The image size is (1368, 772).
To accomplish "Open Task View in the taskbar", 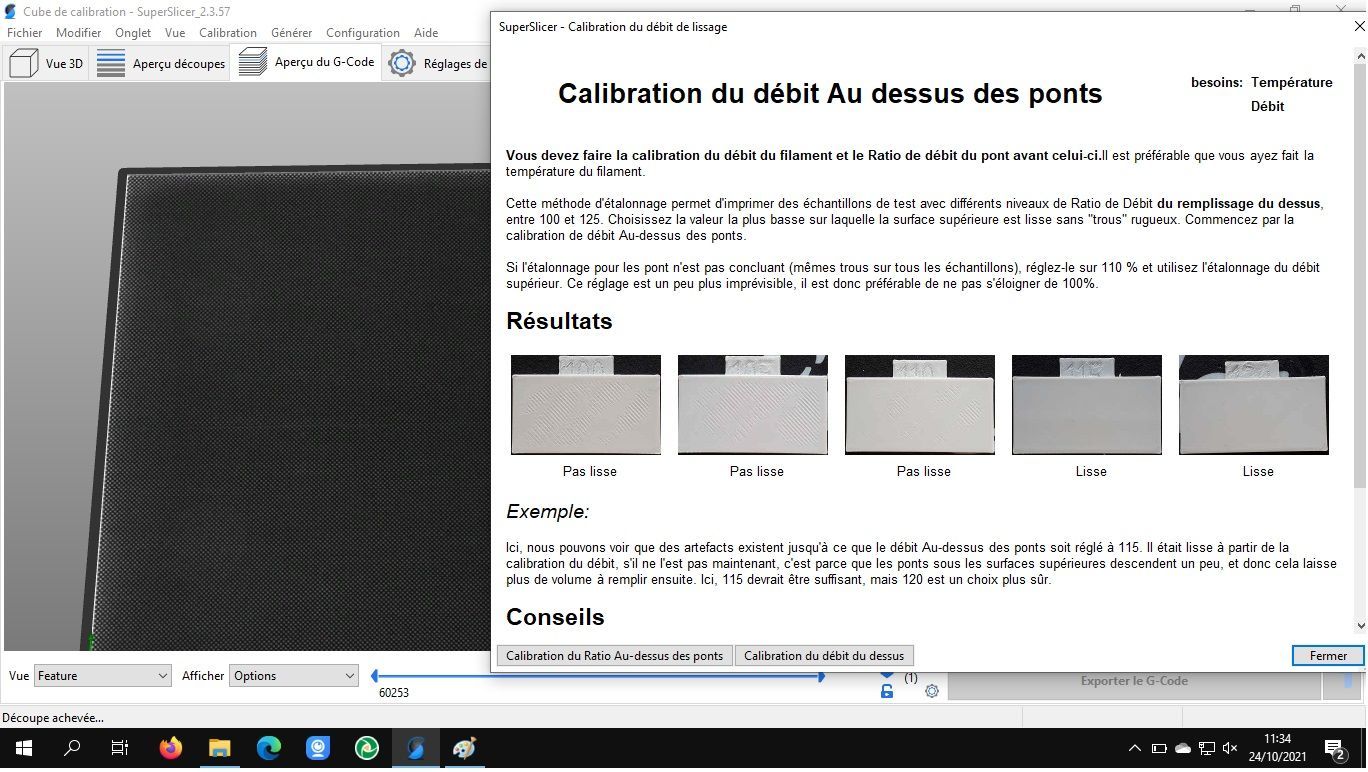I will (x=120, y=748).
